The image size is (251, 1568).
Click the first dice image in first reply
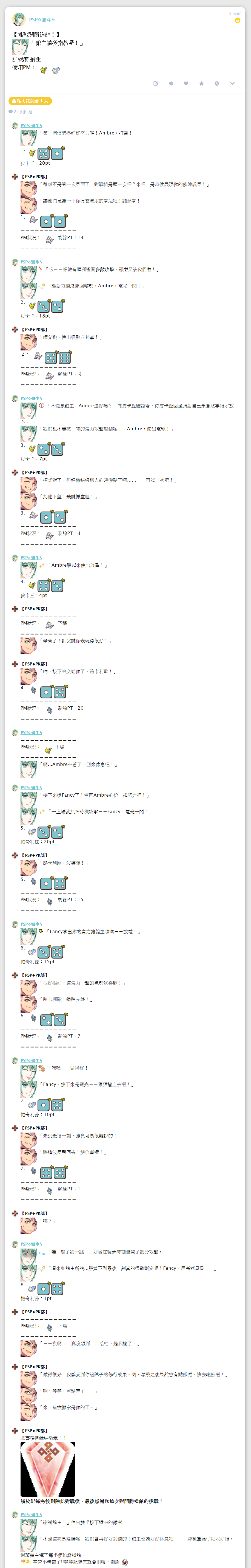[x=44, y=153]
